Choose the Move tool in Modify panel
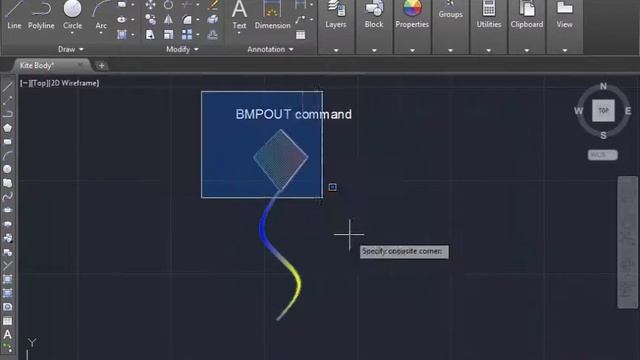Image resolution: width=640 pixels, height=360 pixels. [150, 5]
